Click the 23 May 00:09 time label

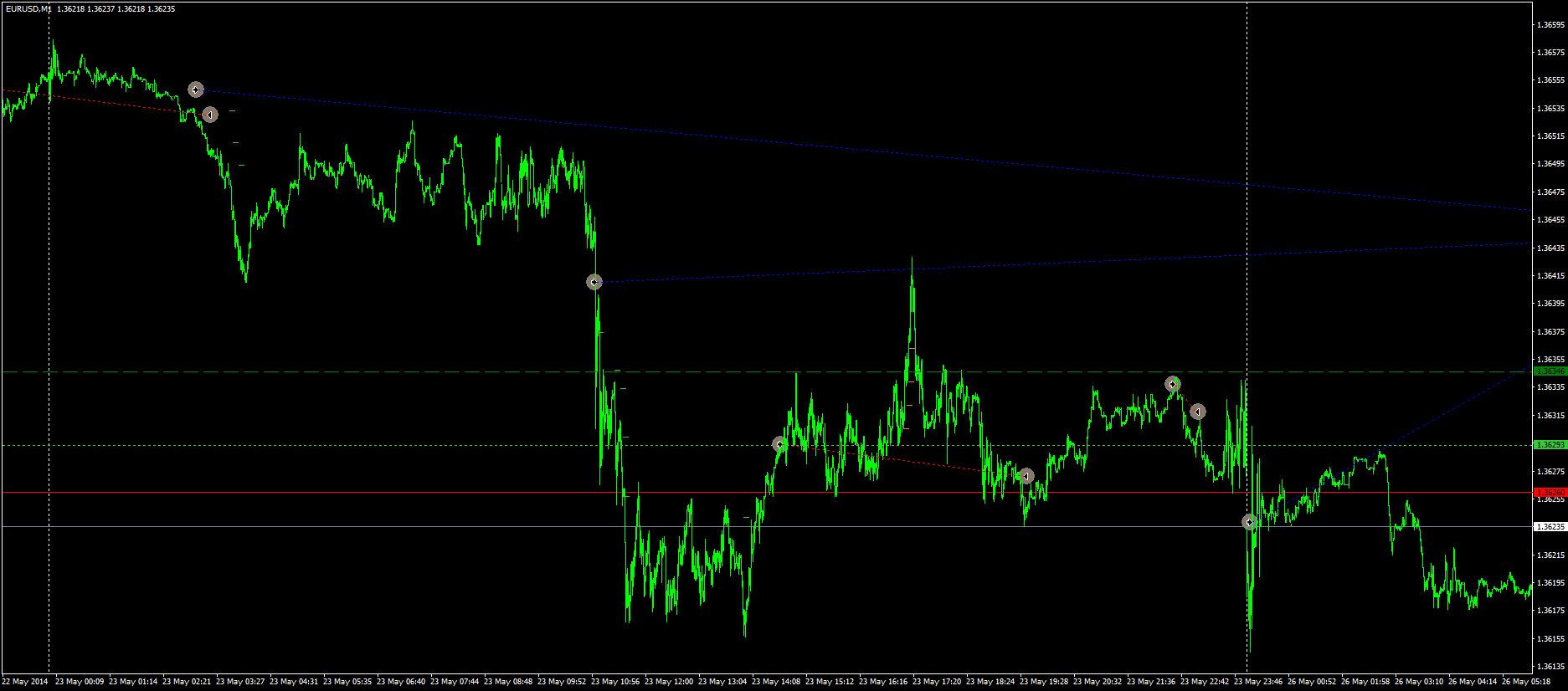[x=80, y=682]
